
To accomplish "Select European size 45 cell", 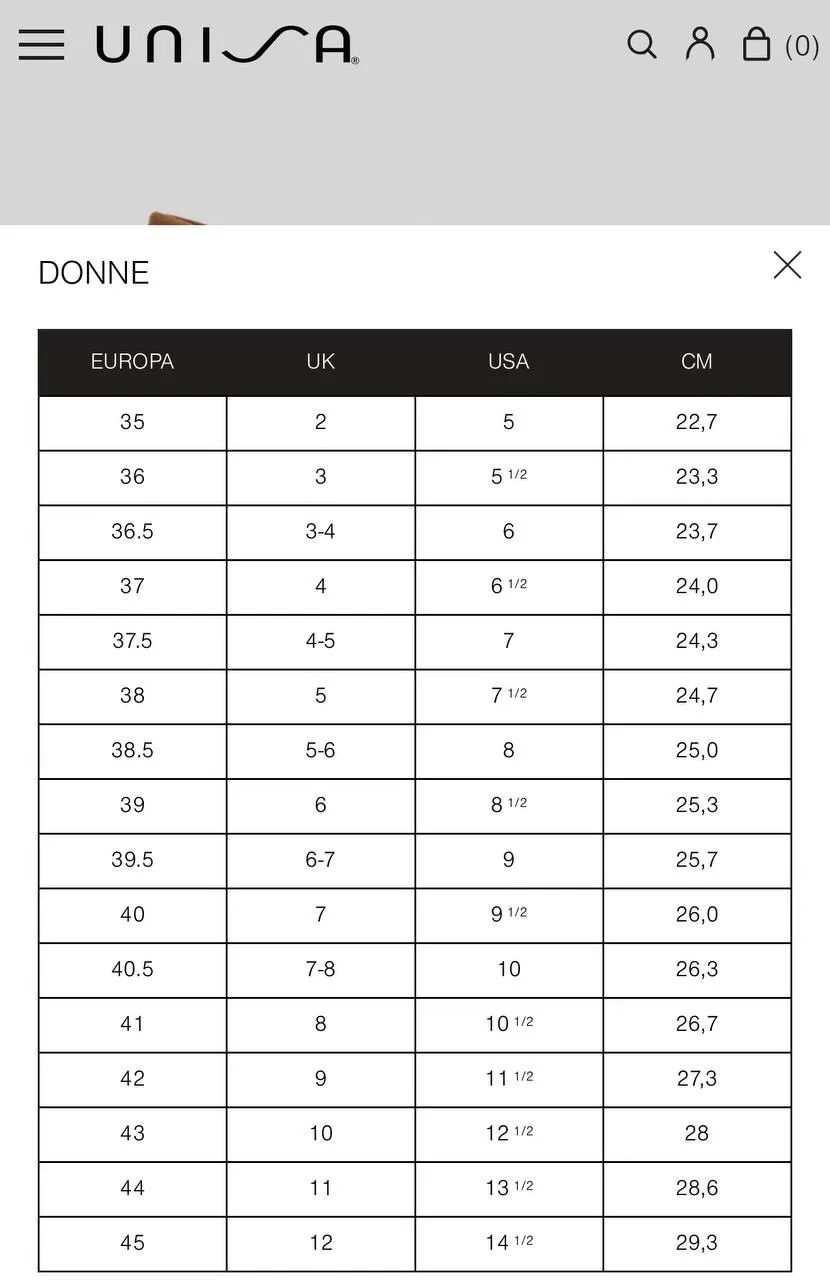I will tap(132, 1243).
